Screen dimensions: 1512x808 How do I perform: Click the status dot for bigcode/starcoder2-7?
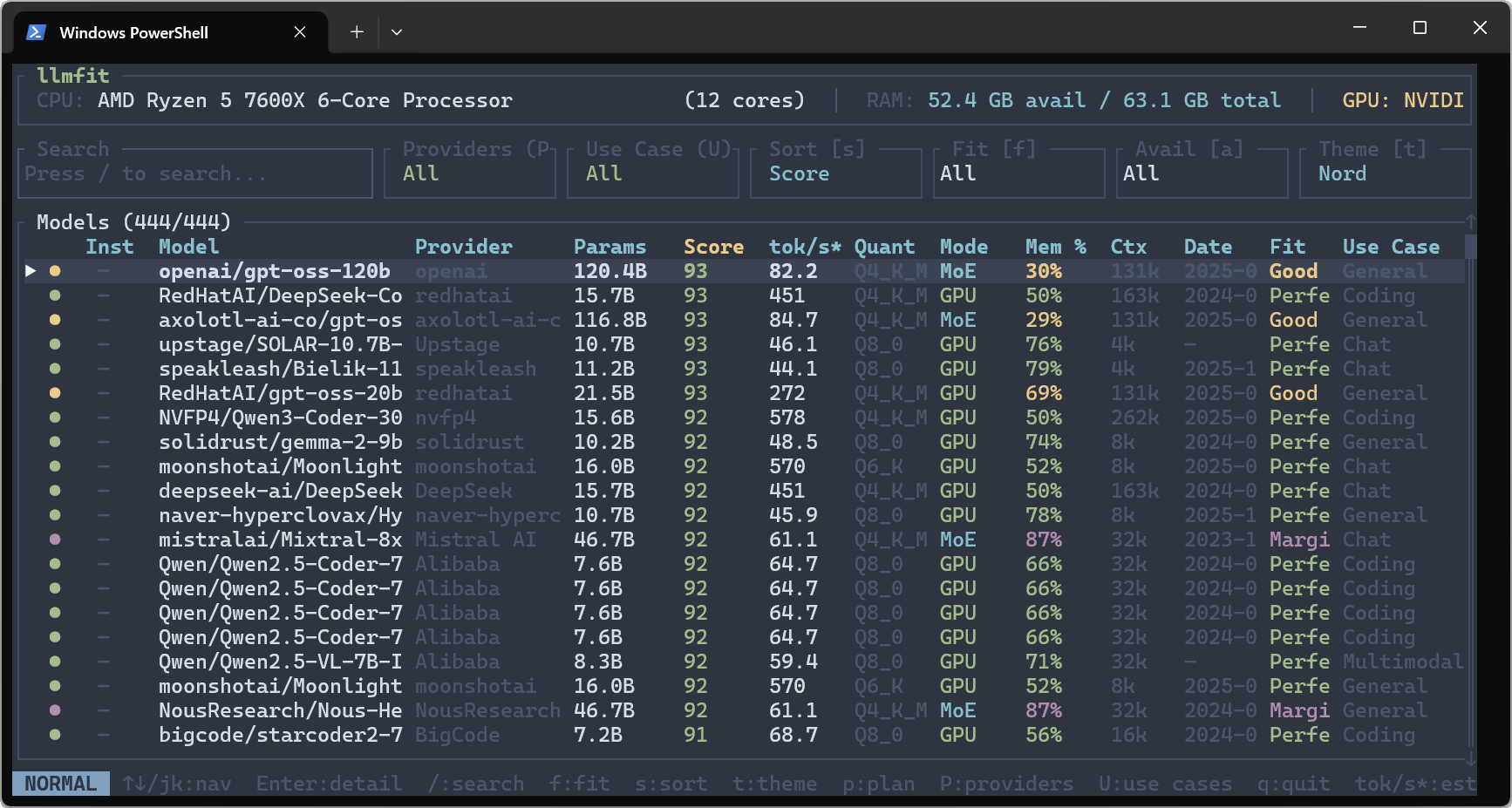pos(55,735)
